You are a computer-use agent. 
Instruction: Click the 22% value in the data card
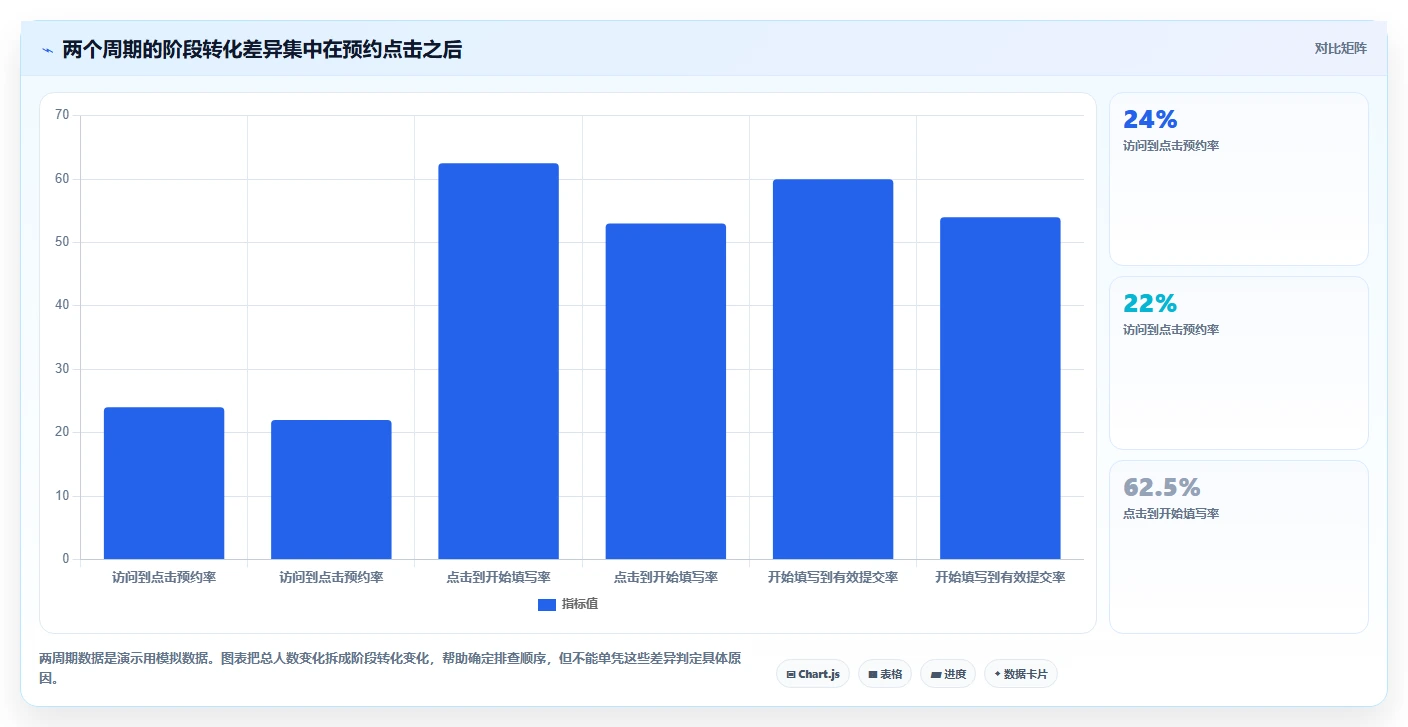(x=1150, y=304)
